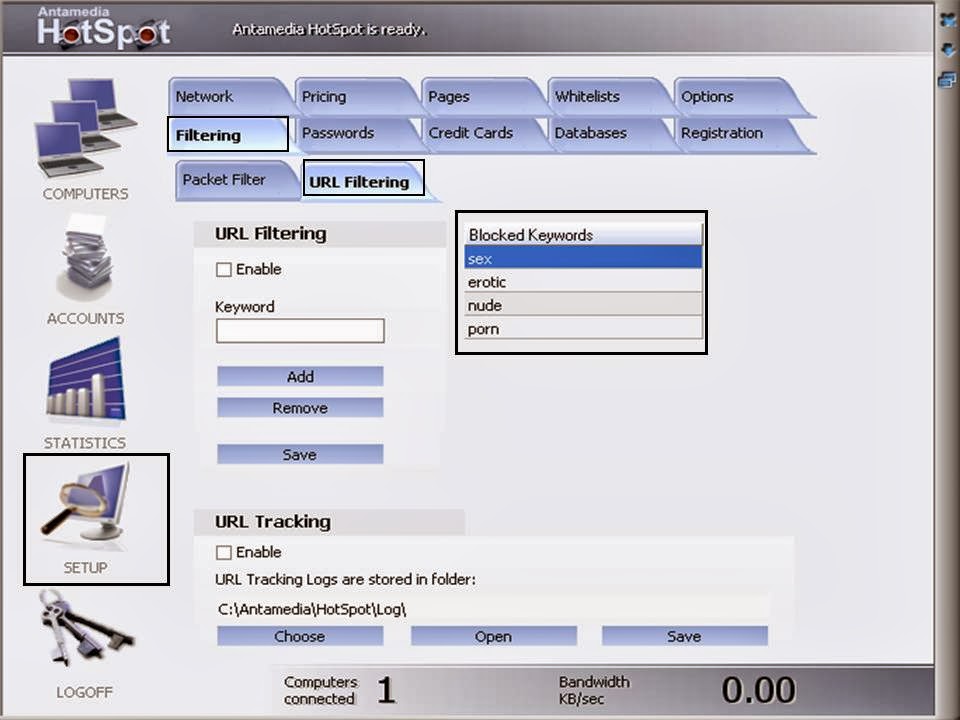The image size is (960, 720).
Task: Click the top icon in right edge strip
Action: coord(948,20)
